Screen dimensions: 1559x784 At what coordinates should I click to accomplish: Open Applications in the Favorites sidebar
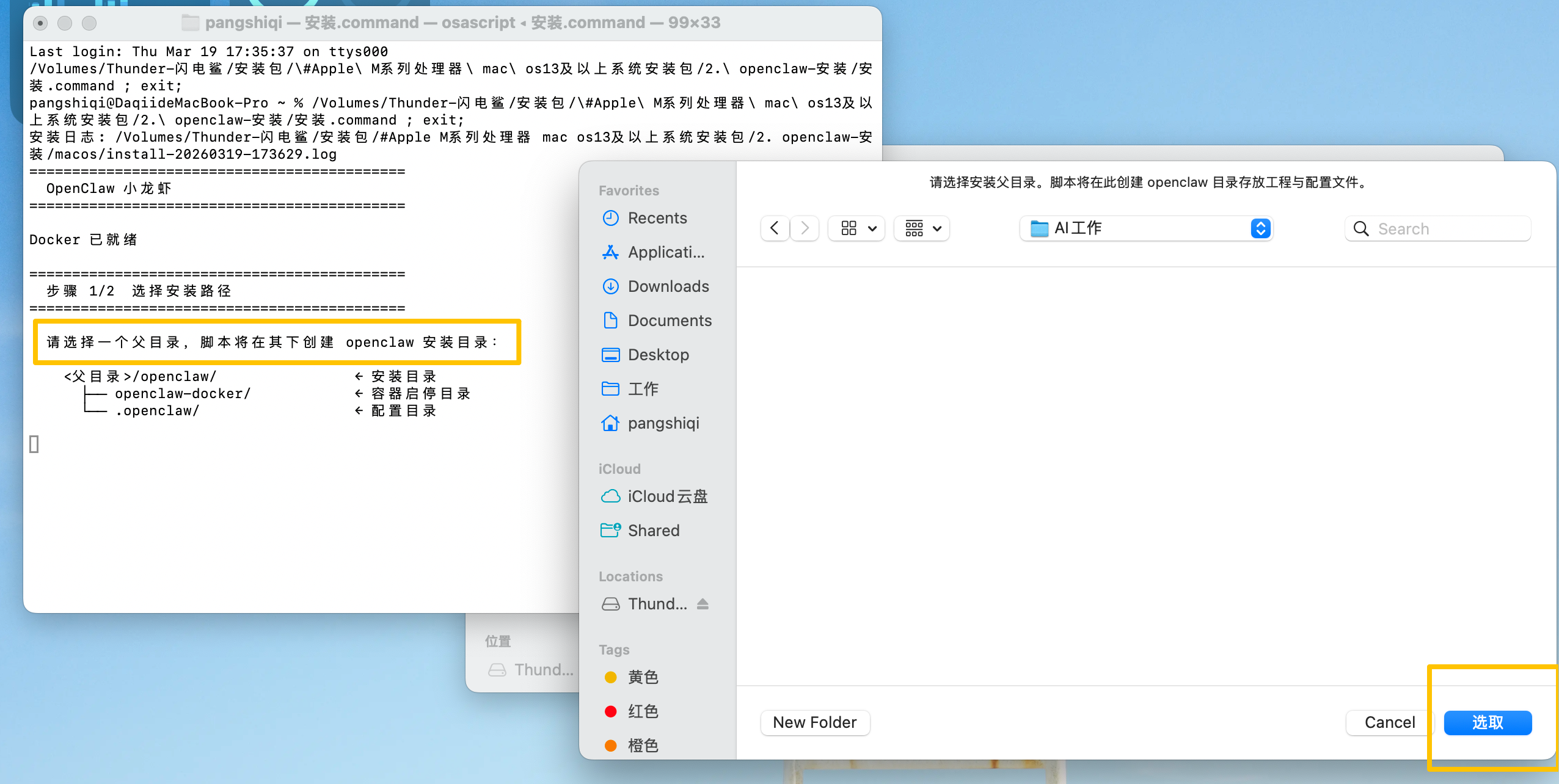665,252
